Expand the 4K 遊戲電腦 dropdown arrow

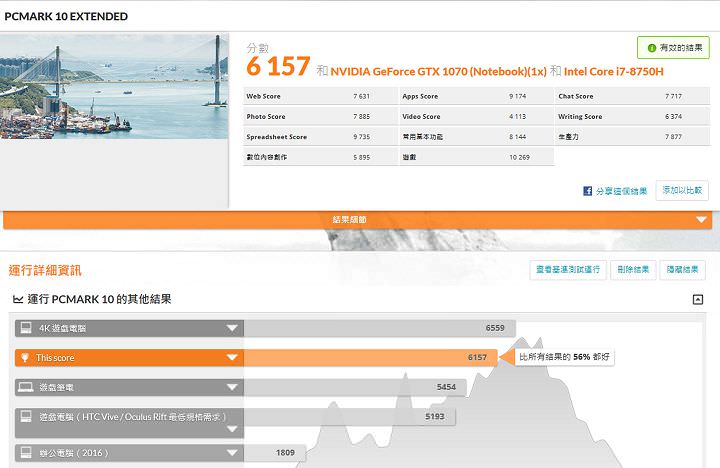tap(232, 328)
